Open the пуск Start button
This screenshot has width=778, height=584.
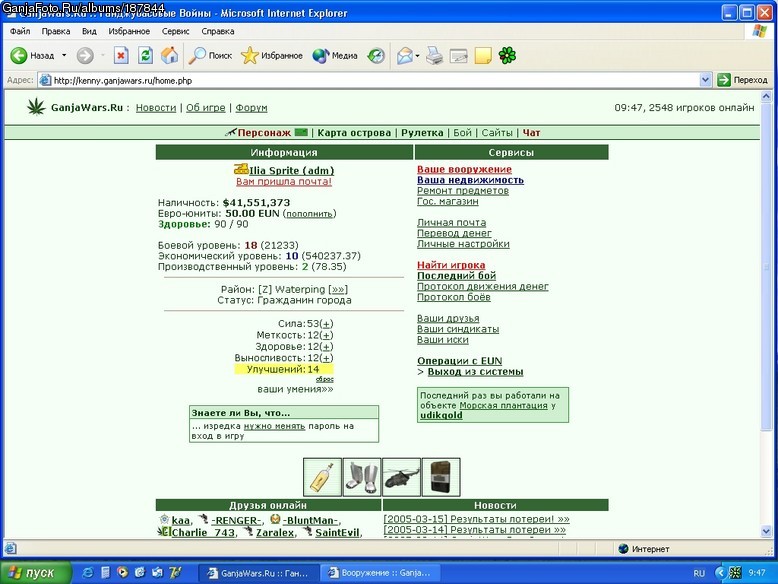(x=35, y=573)
